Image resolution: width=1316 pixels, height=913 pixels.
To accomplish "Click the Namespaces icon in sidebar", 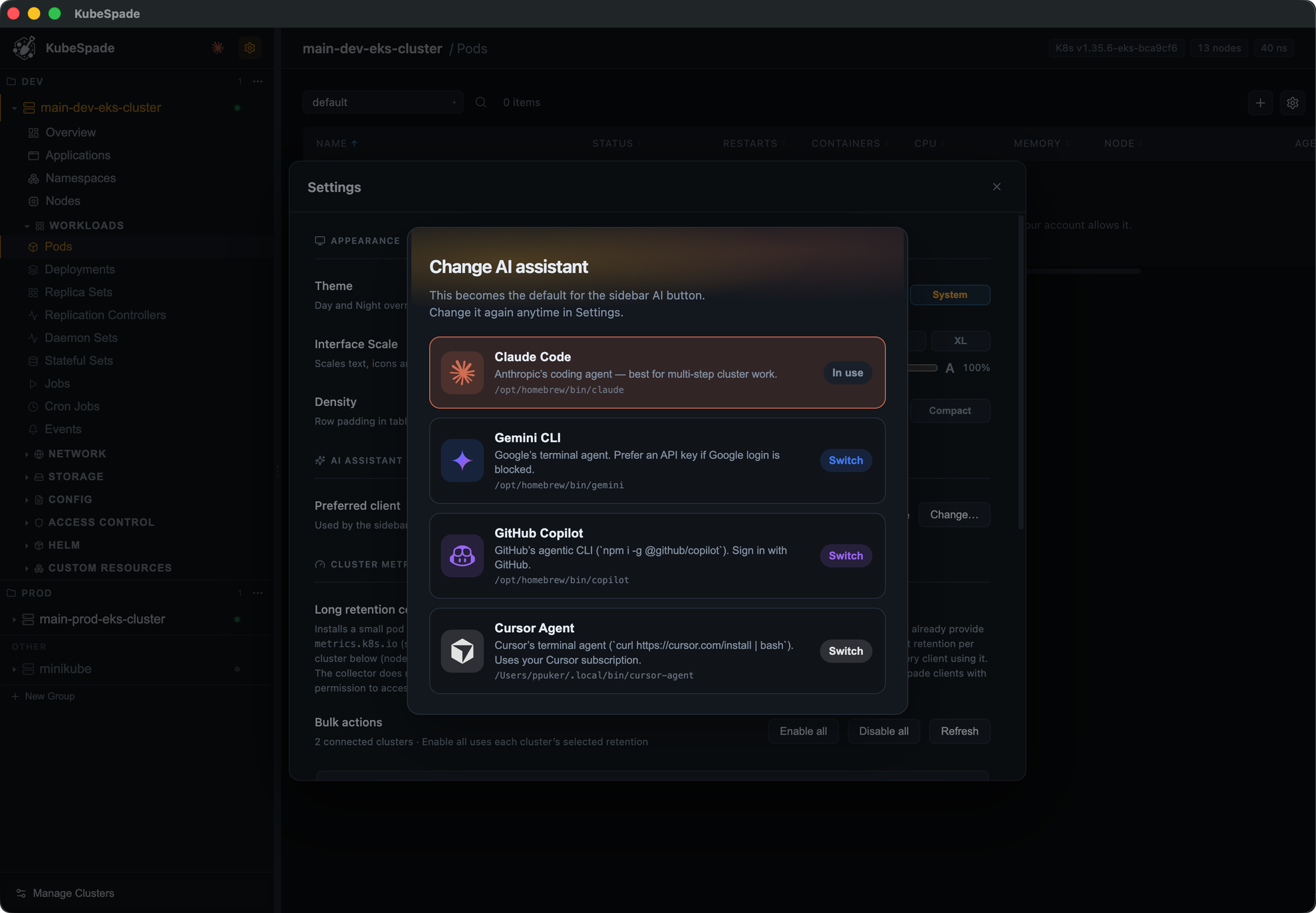I will pyautogui.click(x=33, y=178).
